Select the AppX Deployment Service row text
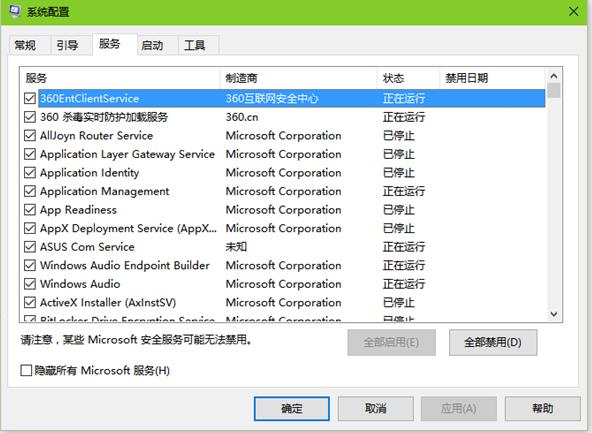The height and width of the screenshot is (433, 592). pyautogui.click(x=128, y=228)
